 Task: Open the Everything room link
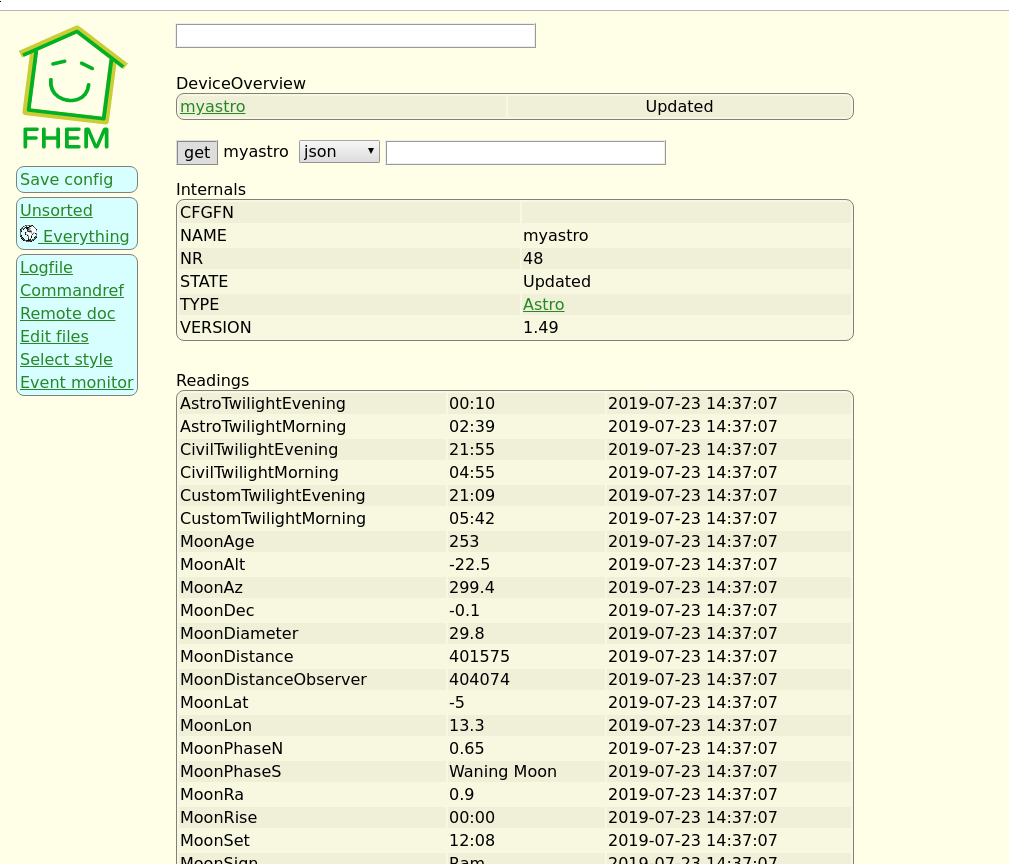click(86, 237)
